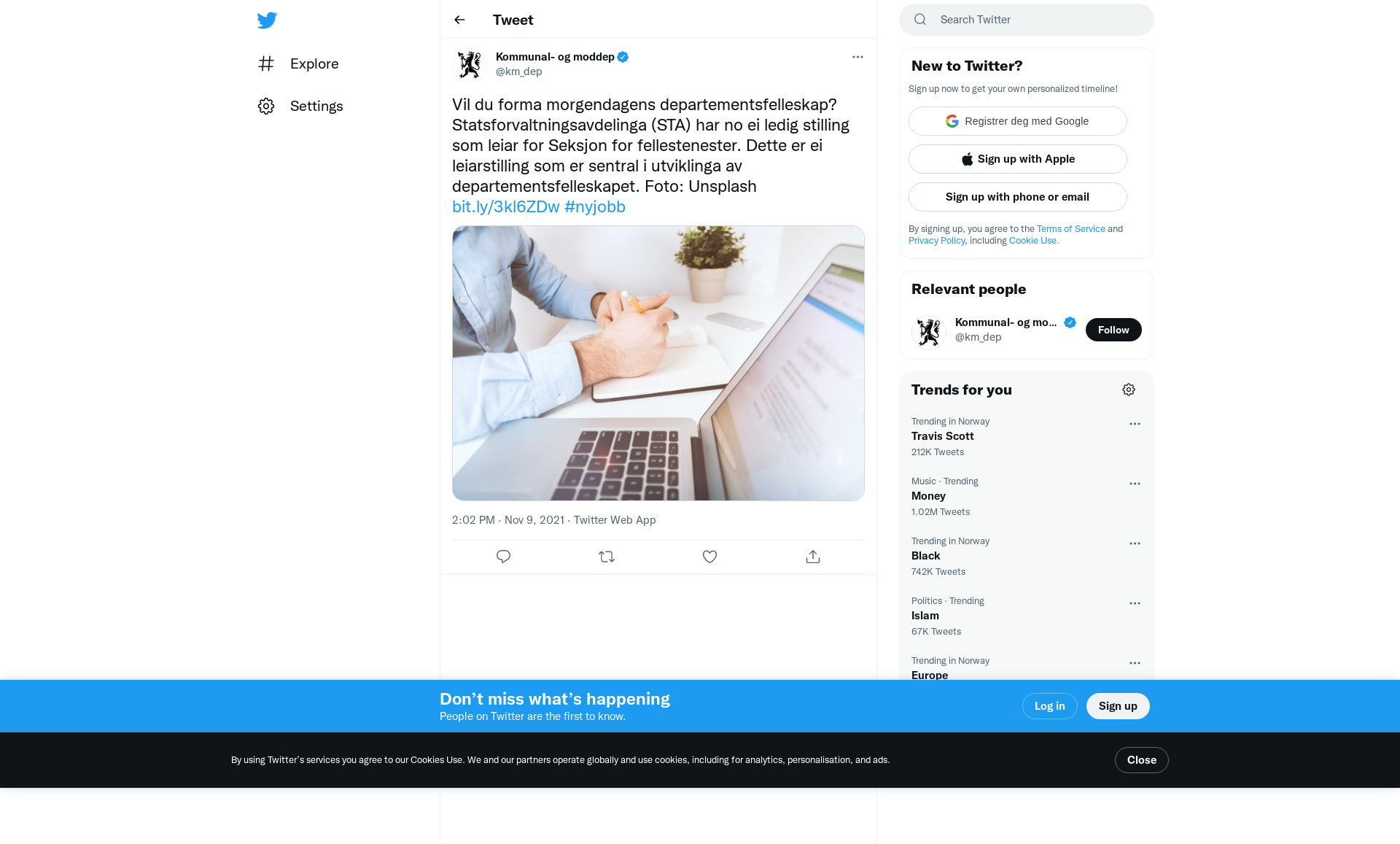Click Sign up with Apple
1400x844 pixels.
click(x=1017, y=159)
